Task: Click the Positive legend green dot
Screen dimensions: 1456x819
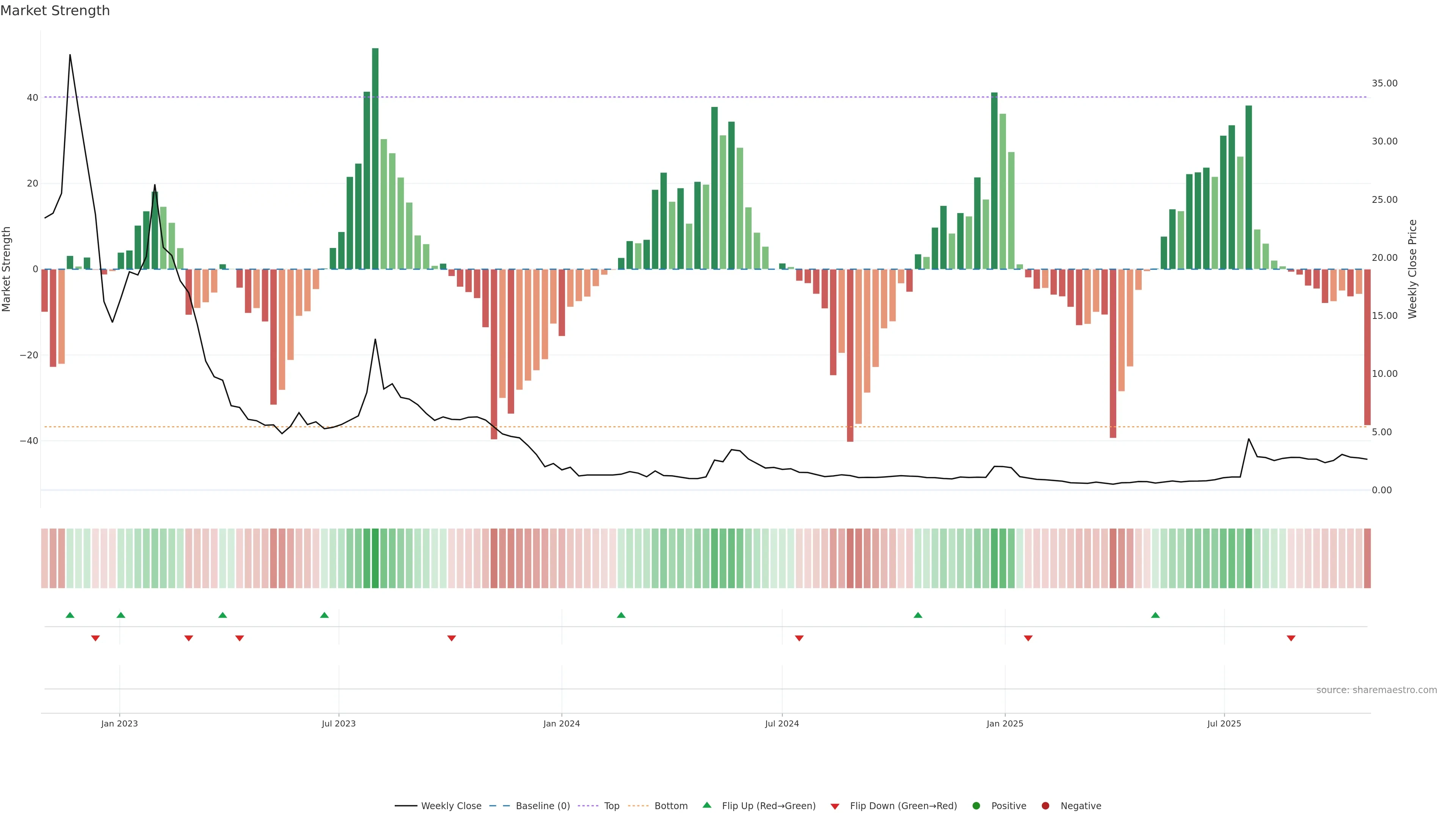Action: [976, 806]
